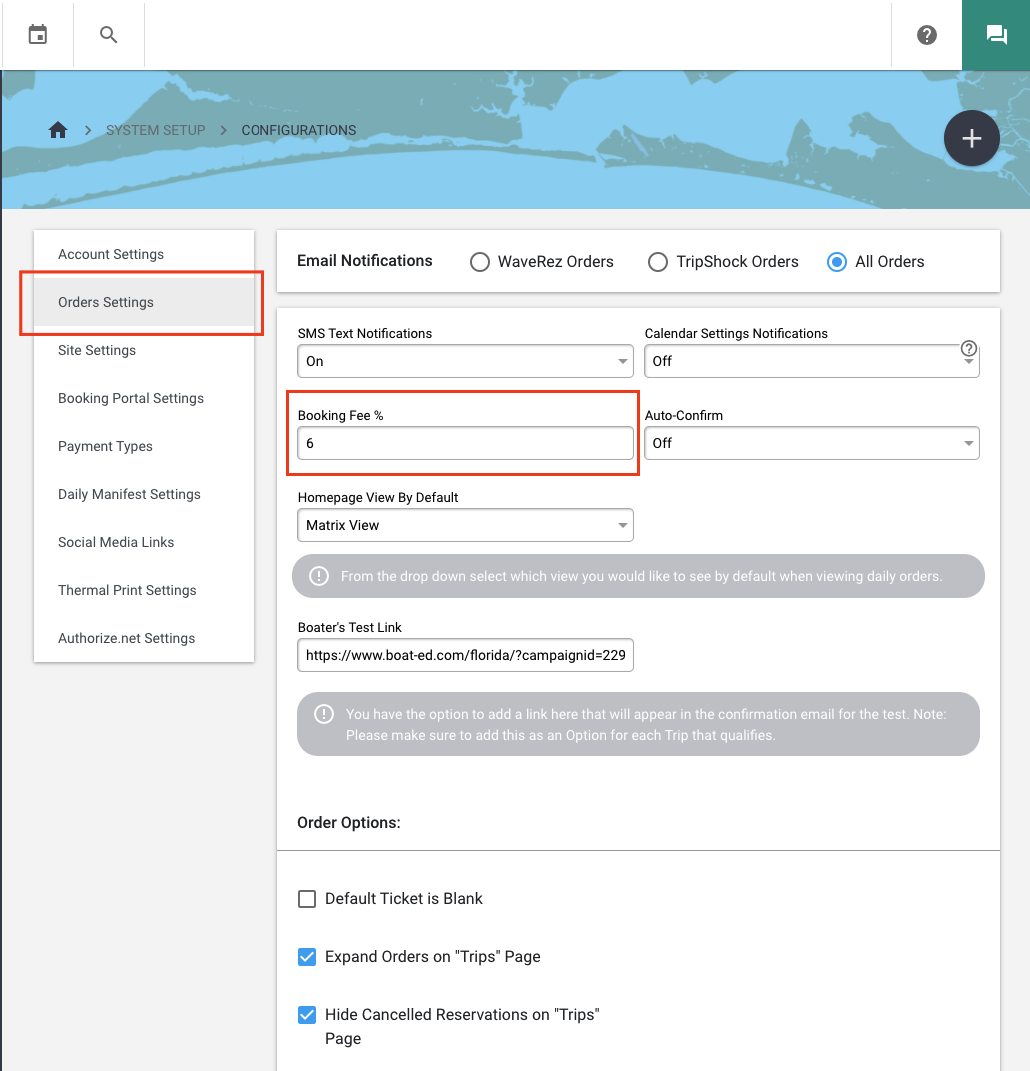Click the search magnifier icon
The width and height of the screenshot is (1030, 1071).
109,34
